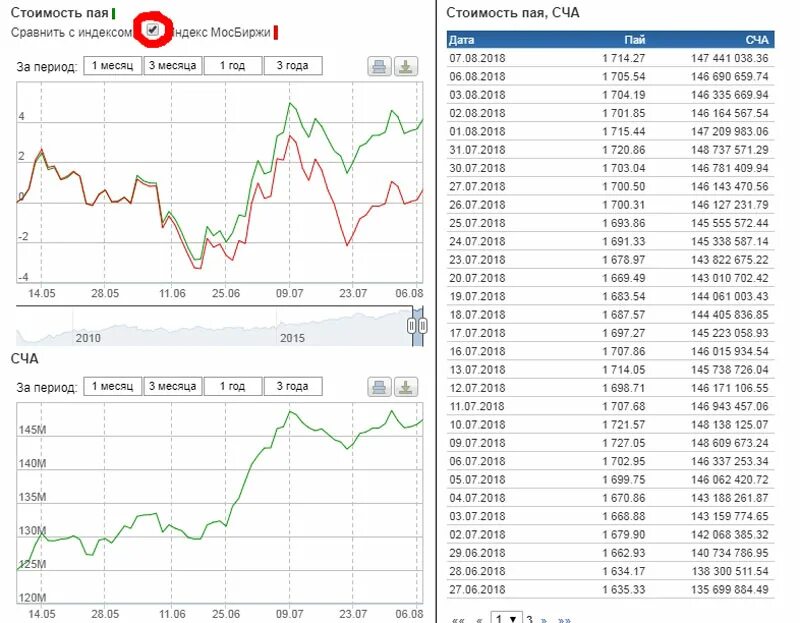Choose '3 года' period for СЧА chart

293,386
